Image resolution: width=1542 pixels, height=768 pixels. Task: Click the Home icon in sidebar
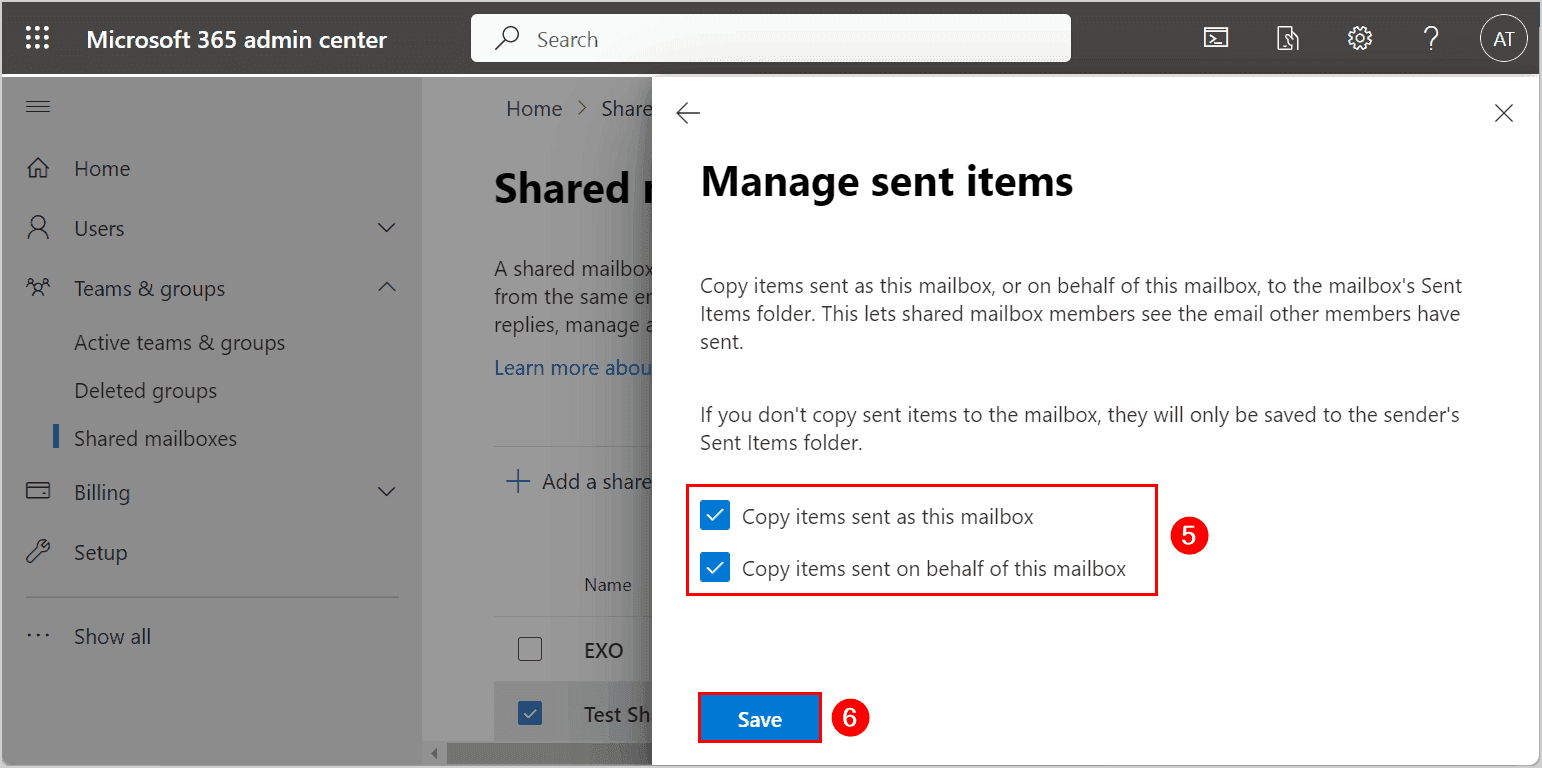[38, 168]
